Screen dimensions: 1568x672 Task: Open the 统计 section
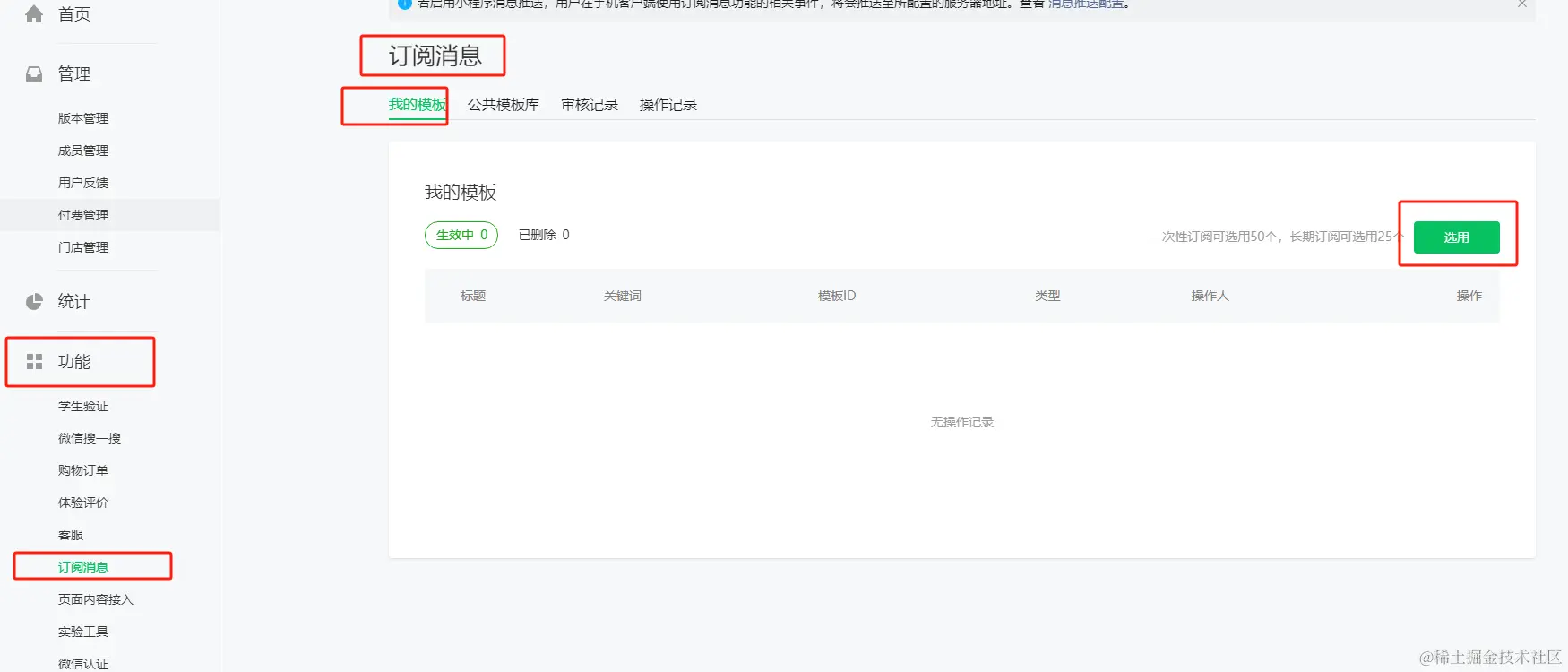(x=74, y=302)
